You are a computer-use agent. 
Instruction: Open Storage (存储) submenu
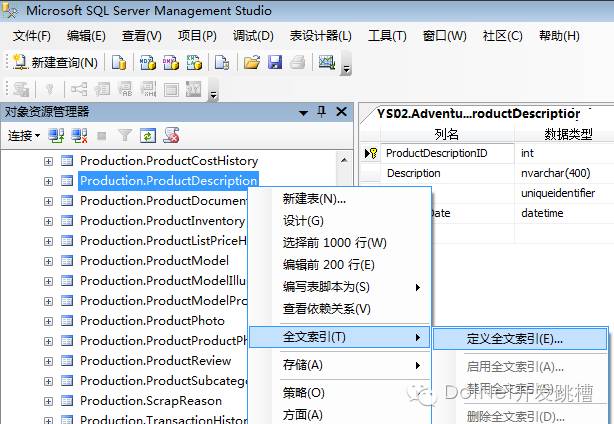pos(340,365)
